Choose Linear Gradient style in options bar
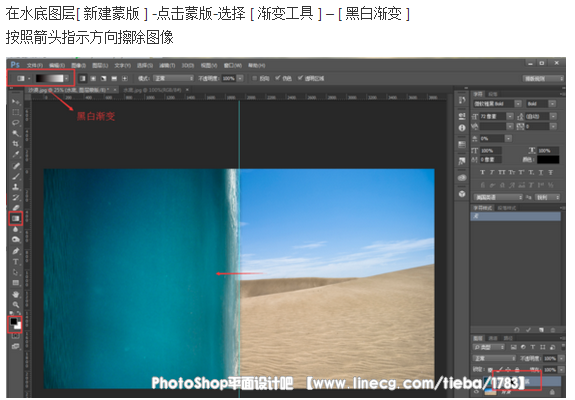575x400 pixels. tap(83, 78)
